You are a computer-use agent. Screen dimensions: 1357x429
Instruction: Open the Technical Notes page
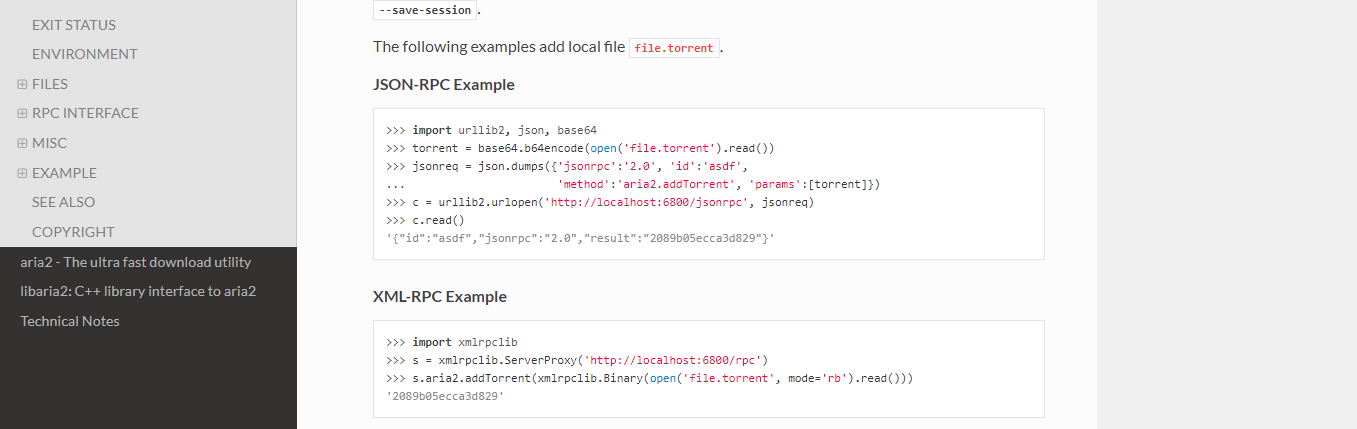pos(70,321)
